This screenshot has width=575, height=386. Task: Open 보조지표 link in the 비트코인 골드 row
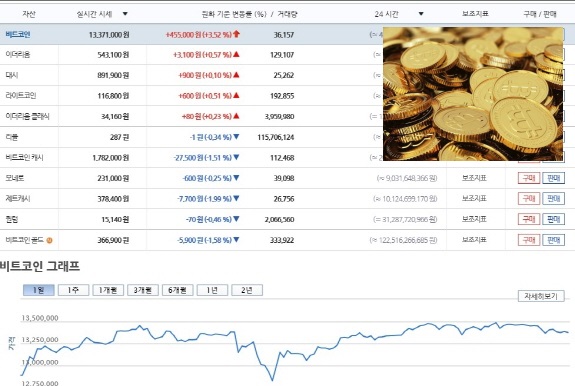(x=474, y=240)
